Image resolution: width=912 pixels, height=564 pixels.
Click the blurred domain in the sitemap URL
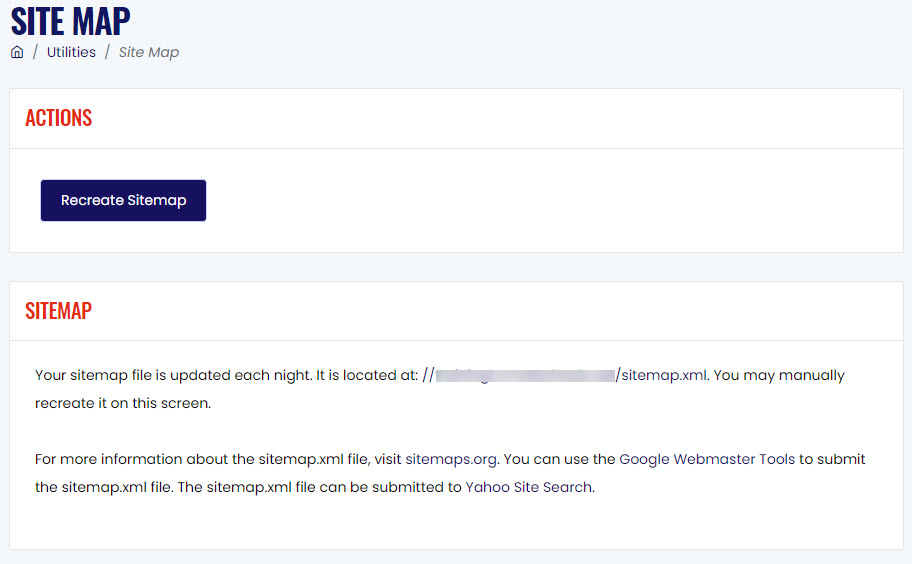pos(525,376)
